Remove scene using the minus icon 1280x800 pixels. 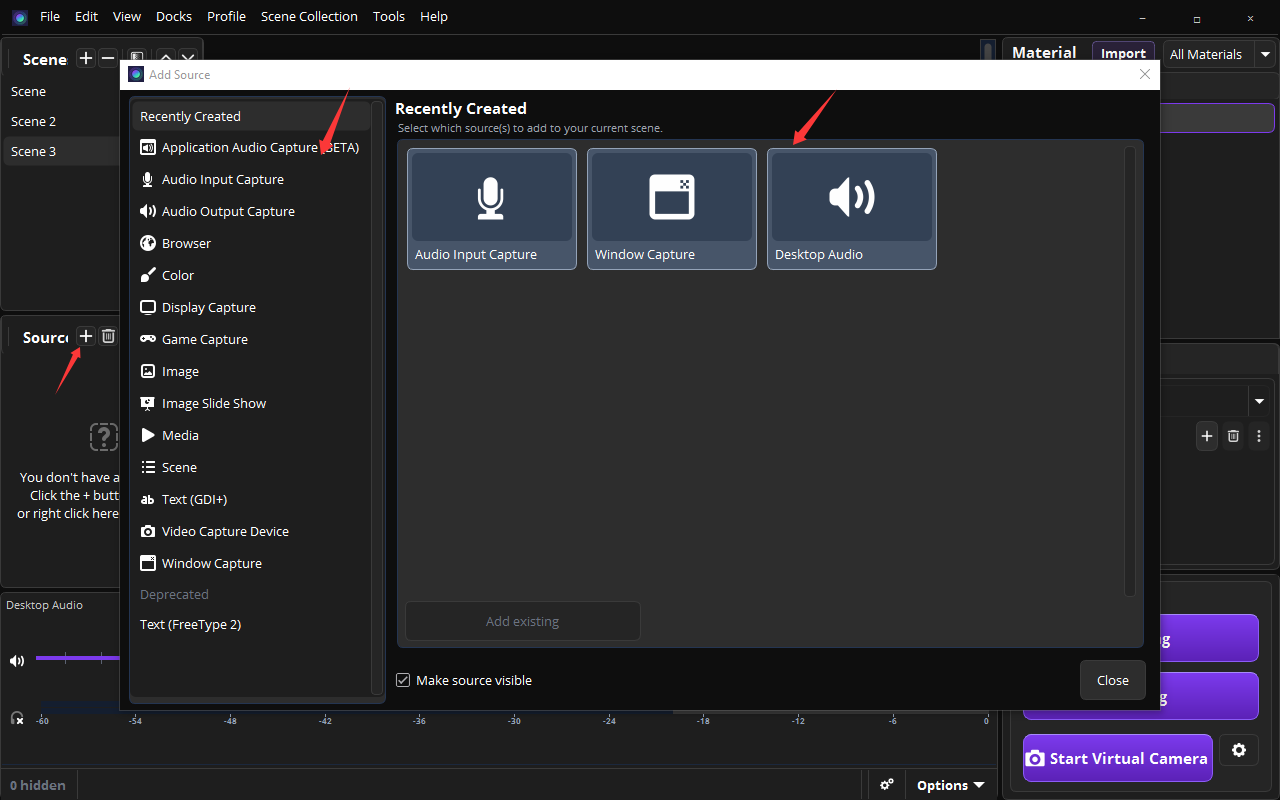pyautogui.click(x=108, y=59)
